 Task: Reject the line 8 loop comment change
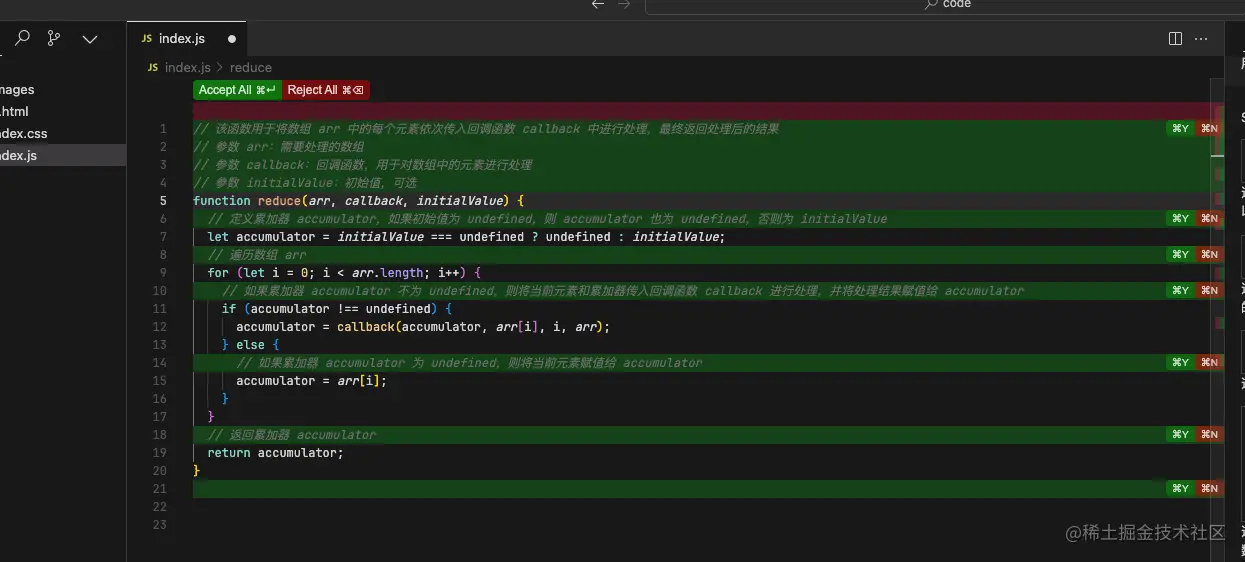(1209, 254)
